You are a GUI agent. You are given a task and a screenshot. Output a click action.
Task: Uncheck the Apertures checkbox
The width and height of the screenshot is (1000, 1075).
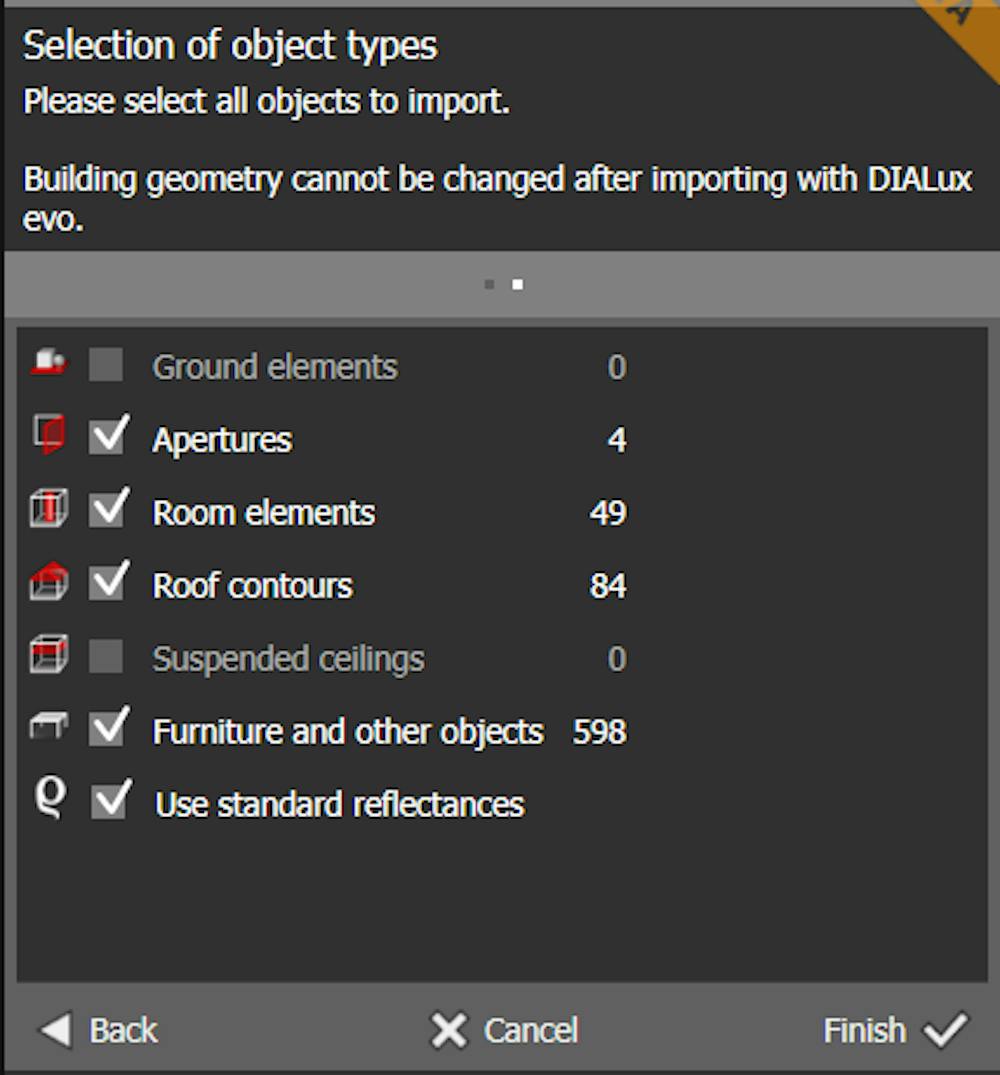pos(107,436)
